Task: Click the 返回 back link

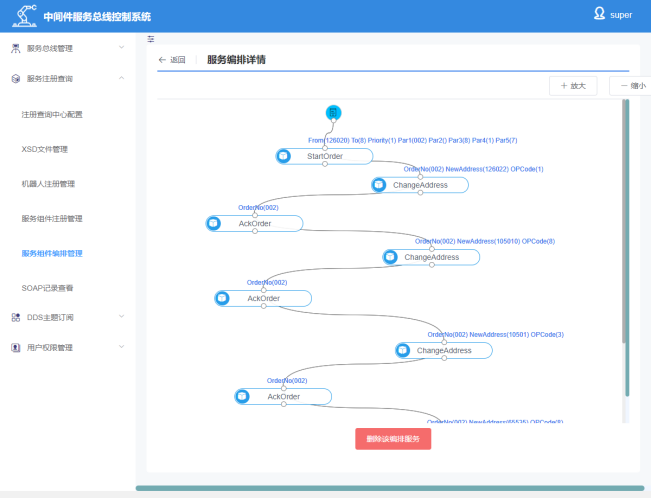Action: pyautogui.click(x=172, y=60)
